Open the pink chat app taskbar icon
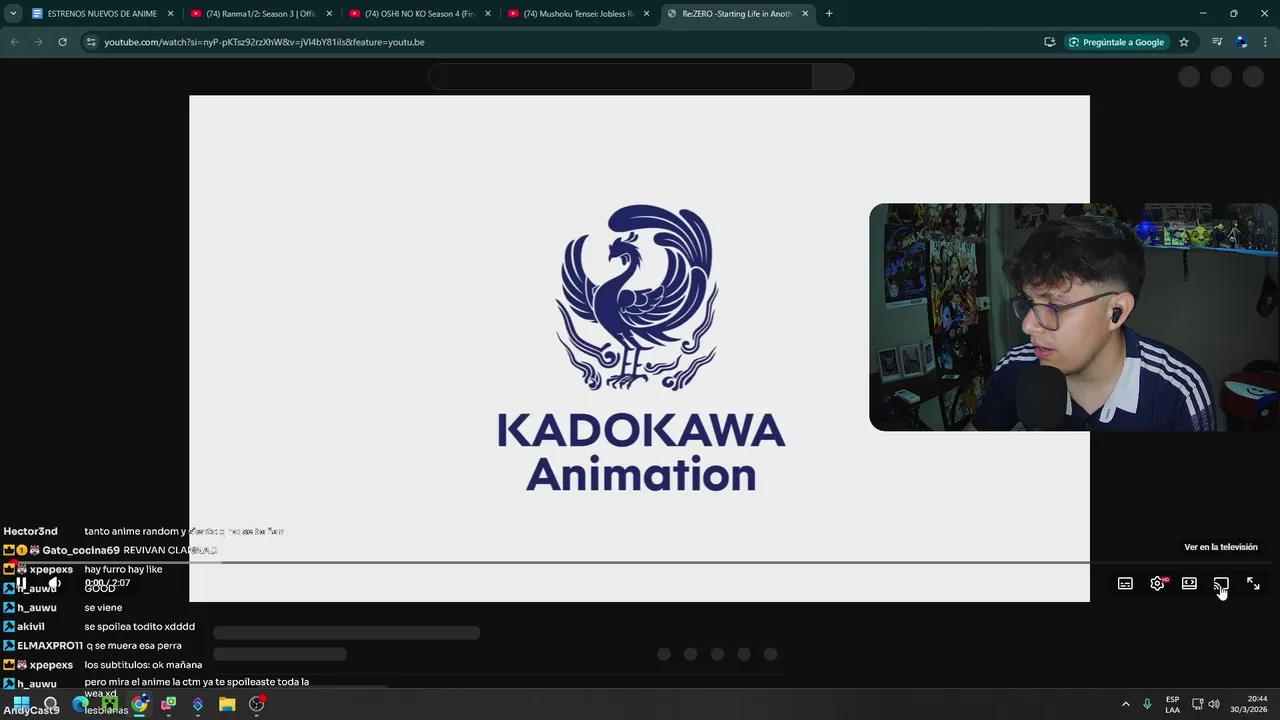1280x720 pixels. coord(169,704)
